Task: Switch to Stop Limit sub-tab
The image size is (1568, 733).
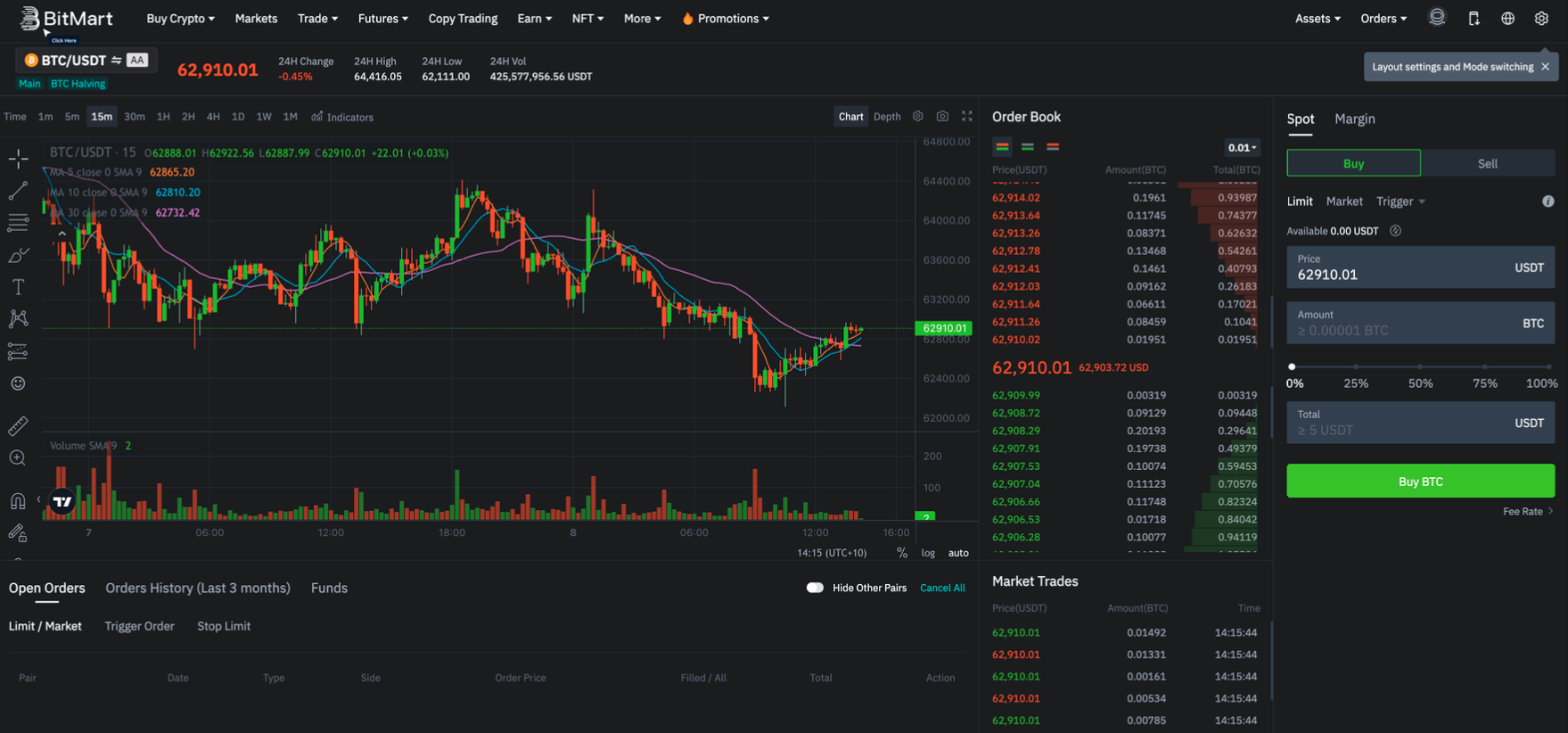Action: tap(224, 626)
